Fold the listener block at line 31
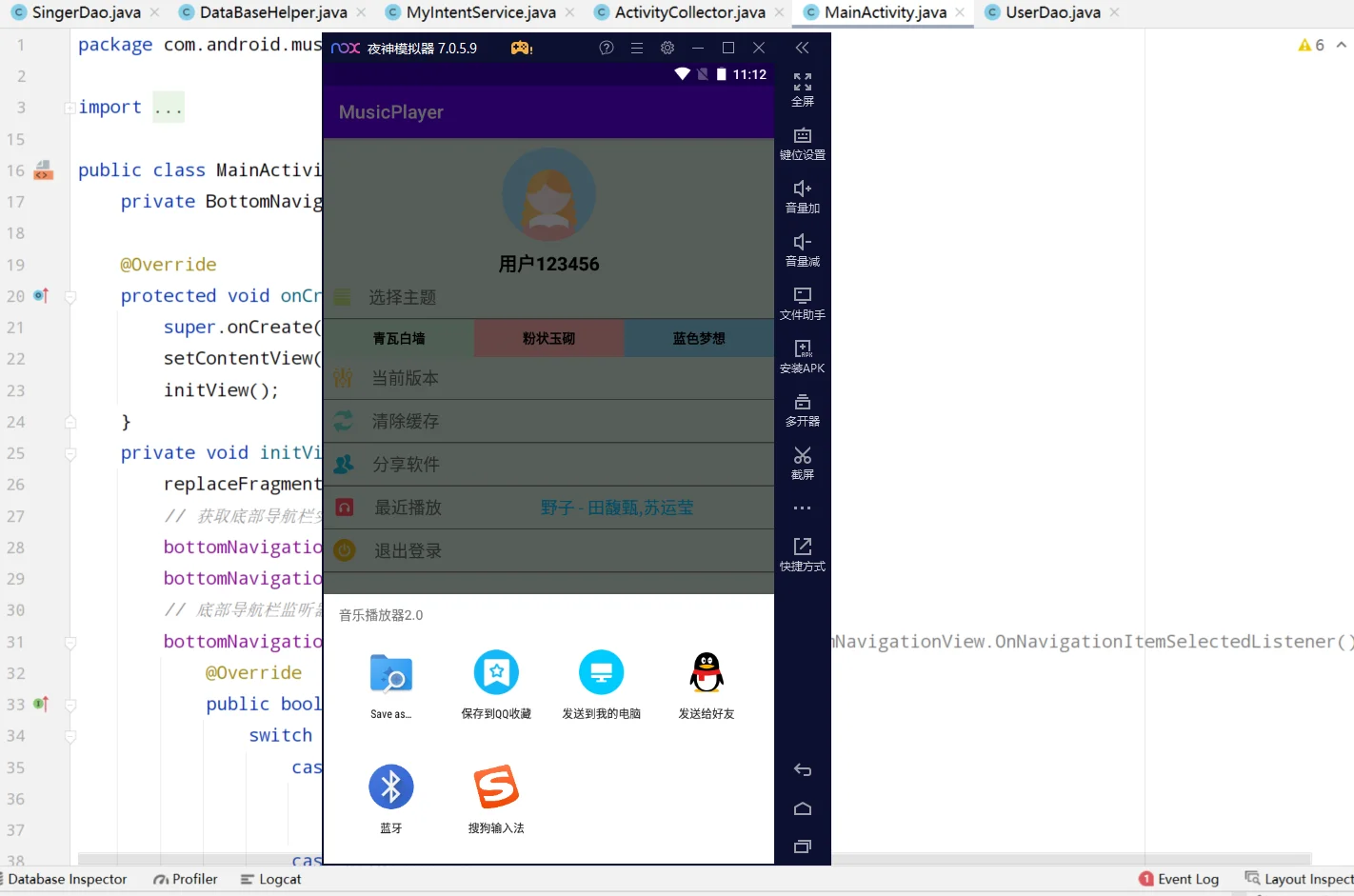The image size is (1354, 896). [70, 643]
